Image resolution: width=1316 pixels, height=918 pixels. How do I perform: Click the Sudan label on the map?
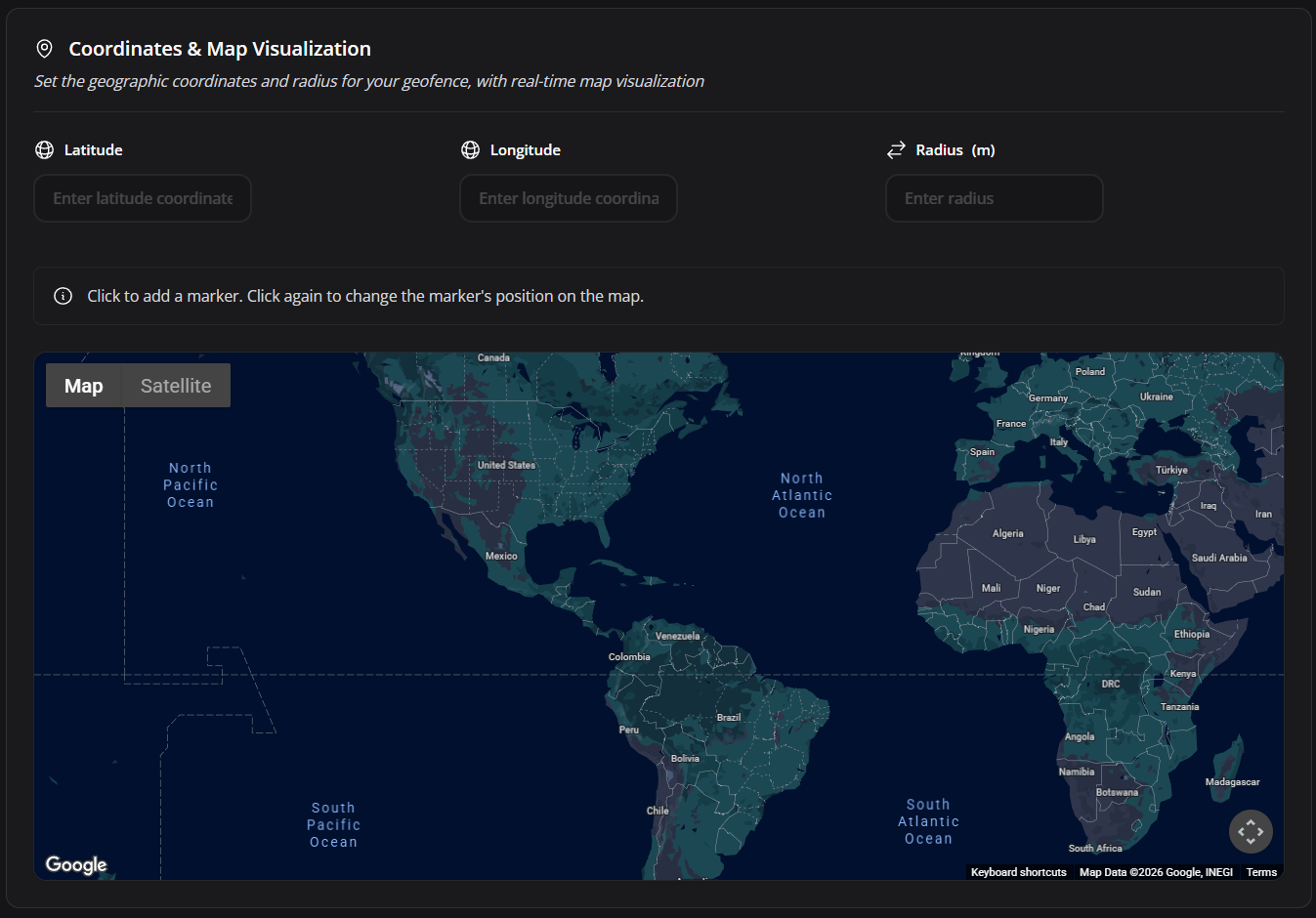tap(1147, 592)
